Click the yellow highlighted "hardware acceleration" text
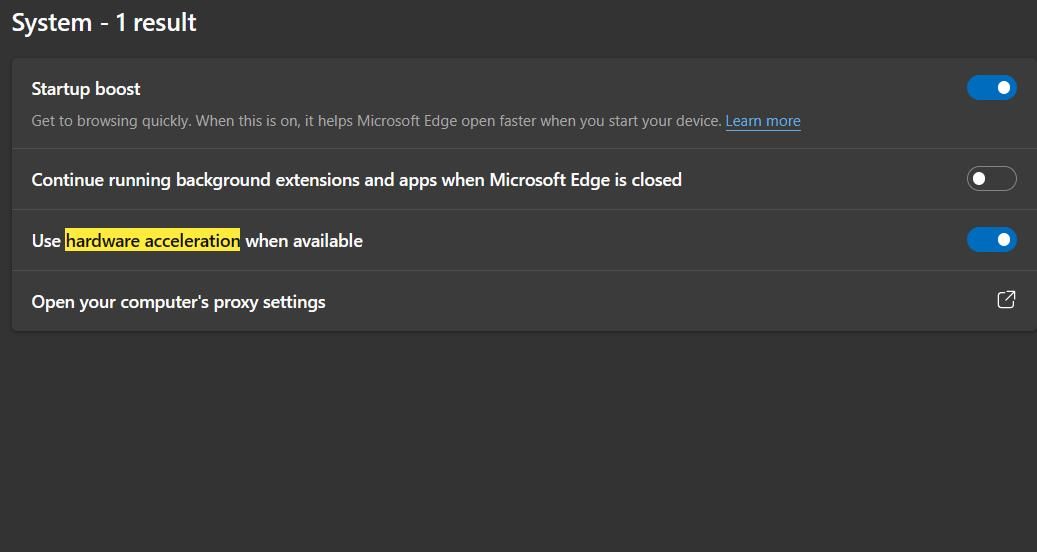 point(152,241)
